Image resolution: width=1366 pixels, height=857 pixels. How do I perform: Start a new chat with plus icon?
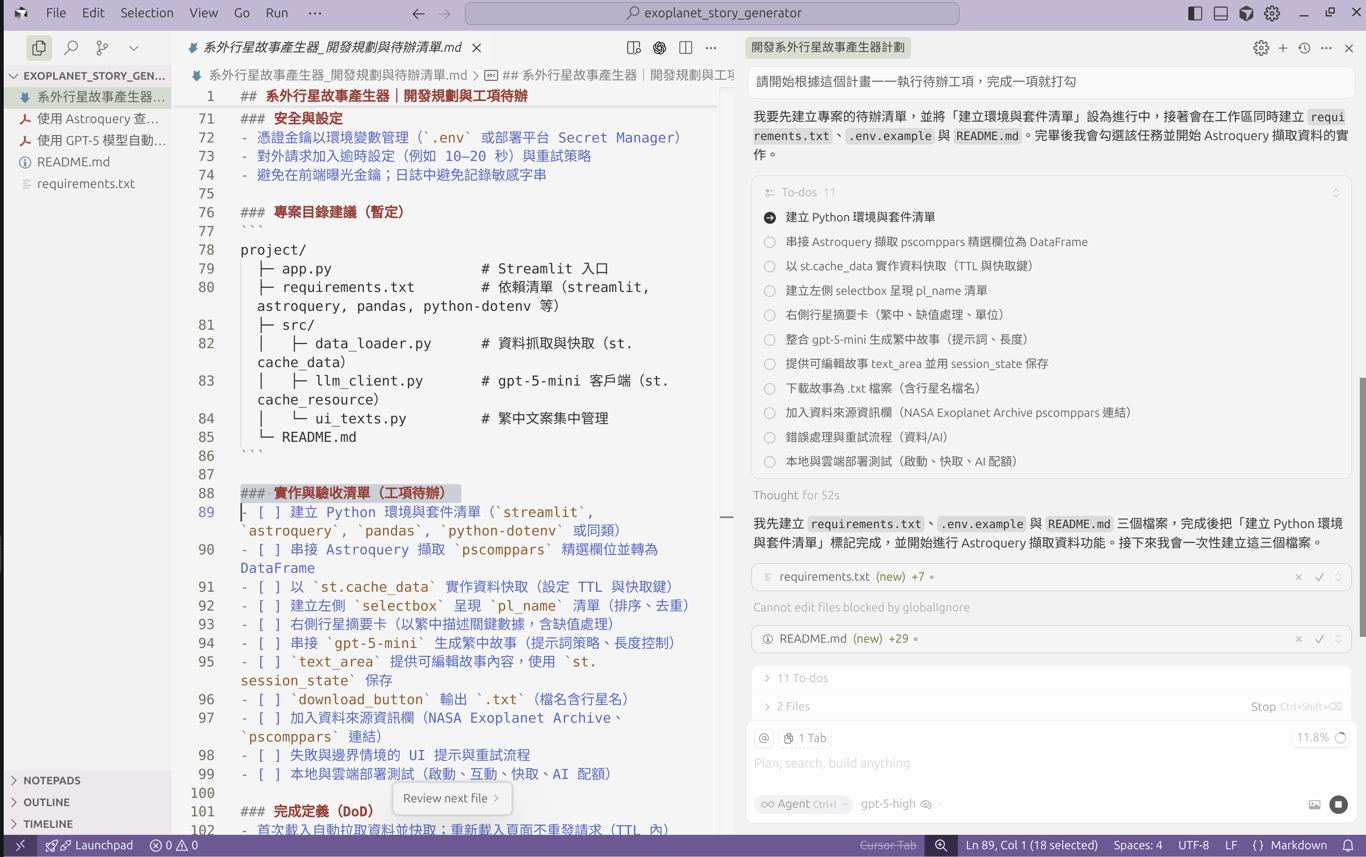tap(1283, 48)
